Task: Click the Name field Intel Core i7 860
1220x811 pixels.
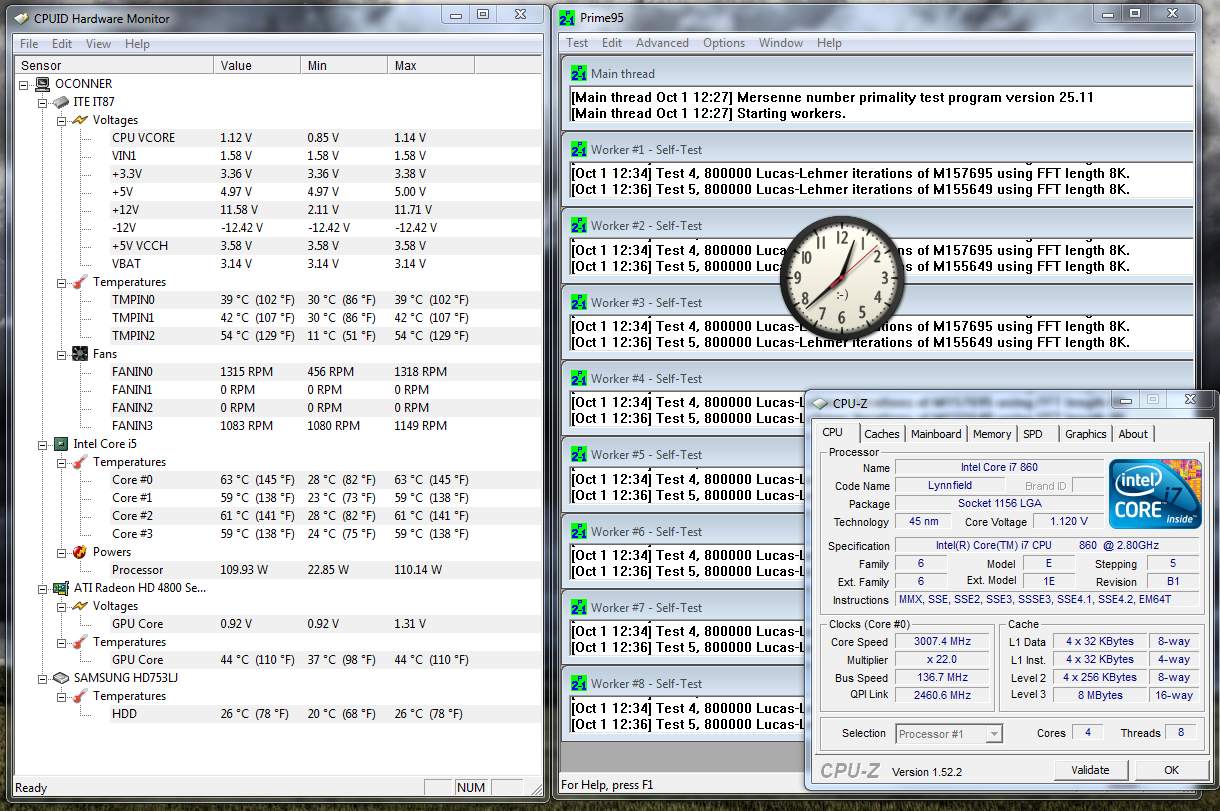Action: [999, 467]
